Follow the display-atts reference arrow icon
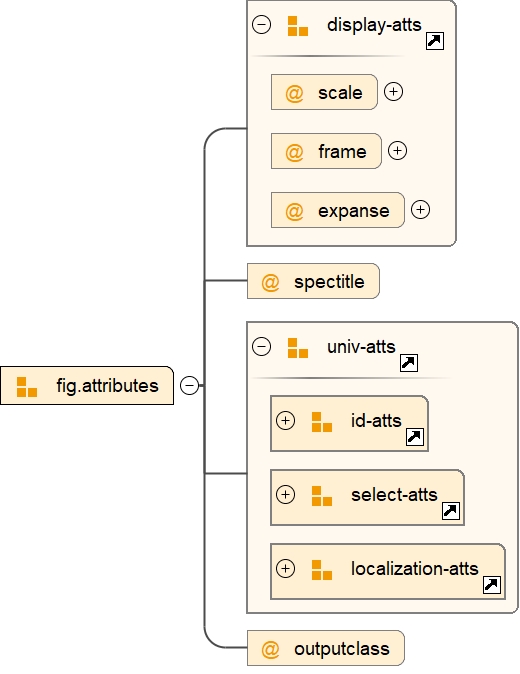Viewport: 520px width, 674px height. click(x=435, y=41)
